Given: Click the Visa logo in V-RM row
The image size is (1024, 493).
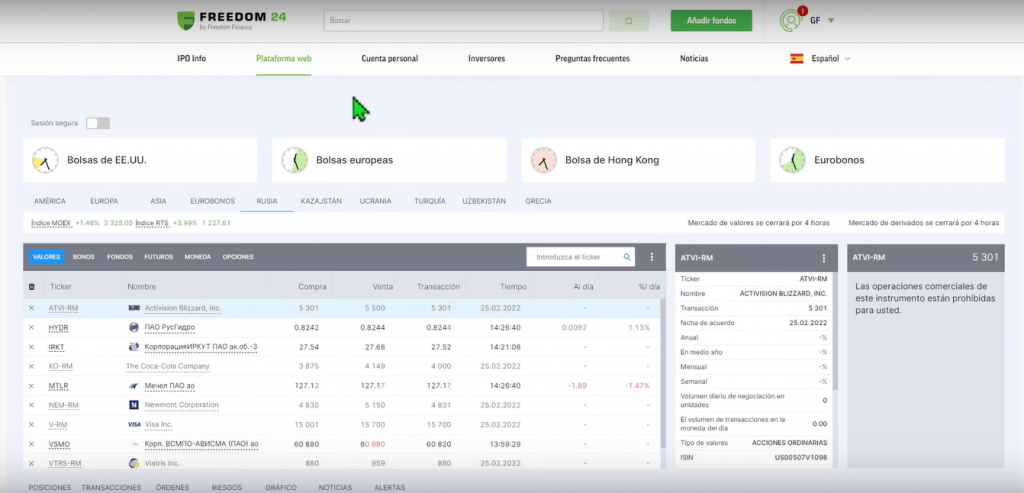Looking at the screenshot, I should pos(134,424).
